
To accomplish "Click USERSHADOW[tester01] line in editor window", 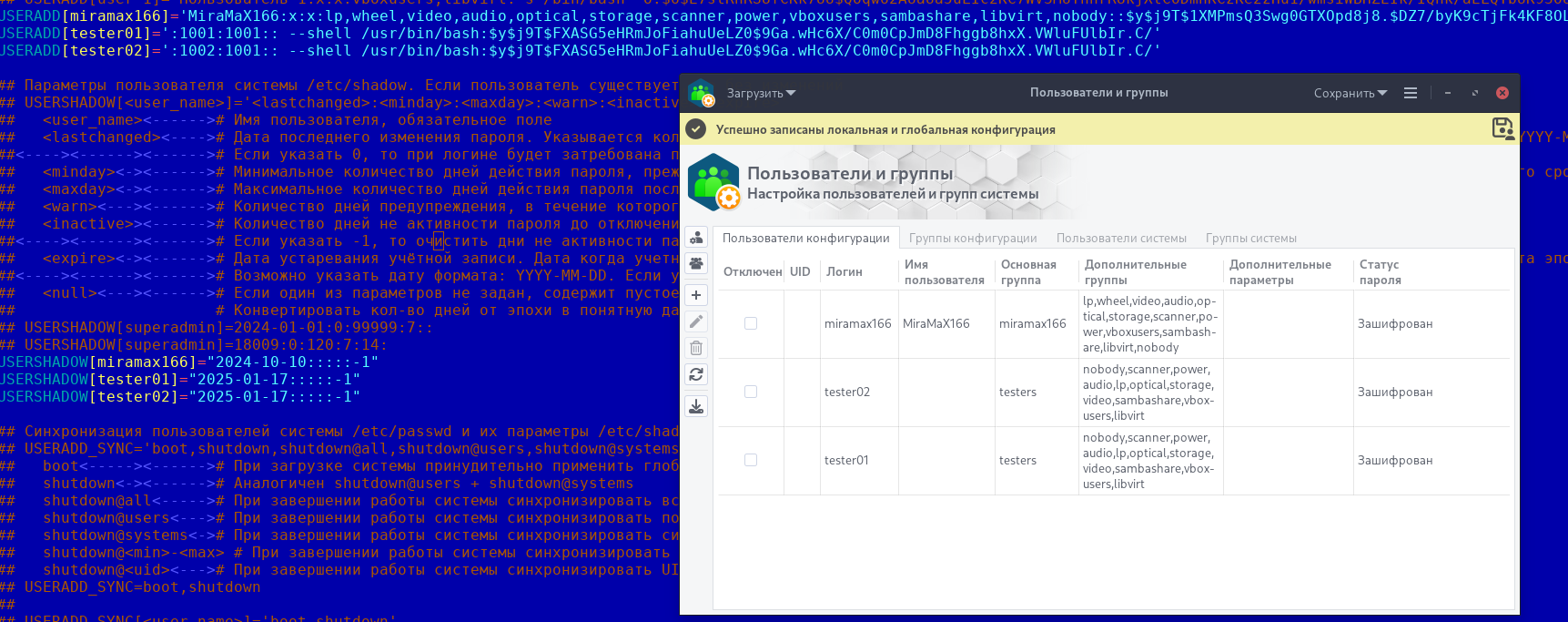I will (180, 379).
